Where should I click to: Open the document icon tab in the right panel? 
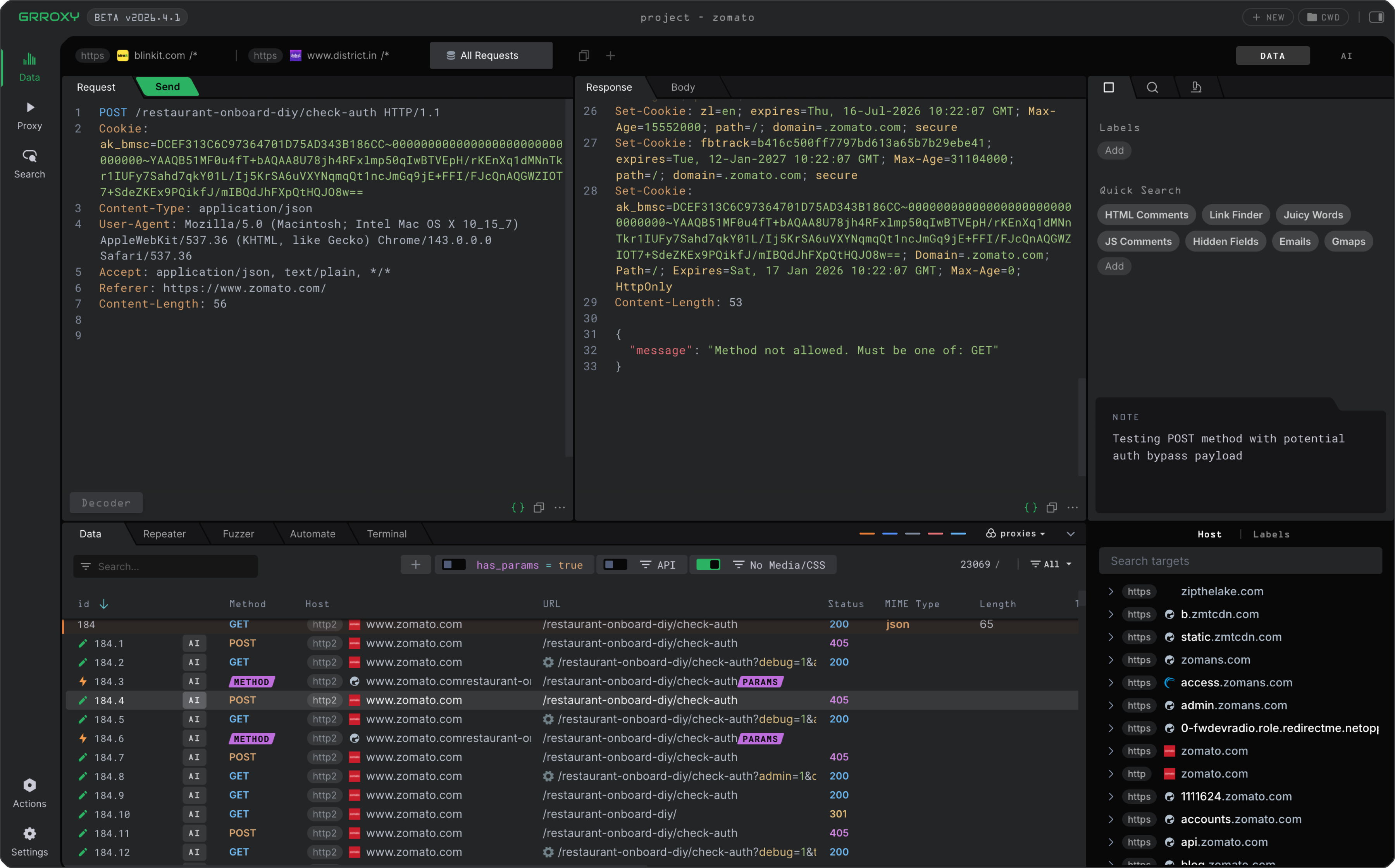(x=1196, y=87)
